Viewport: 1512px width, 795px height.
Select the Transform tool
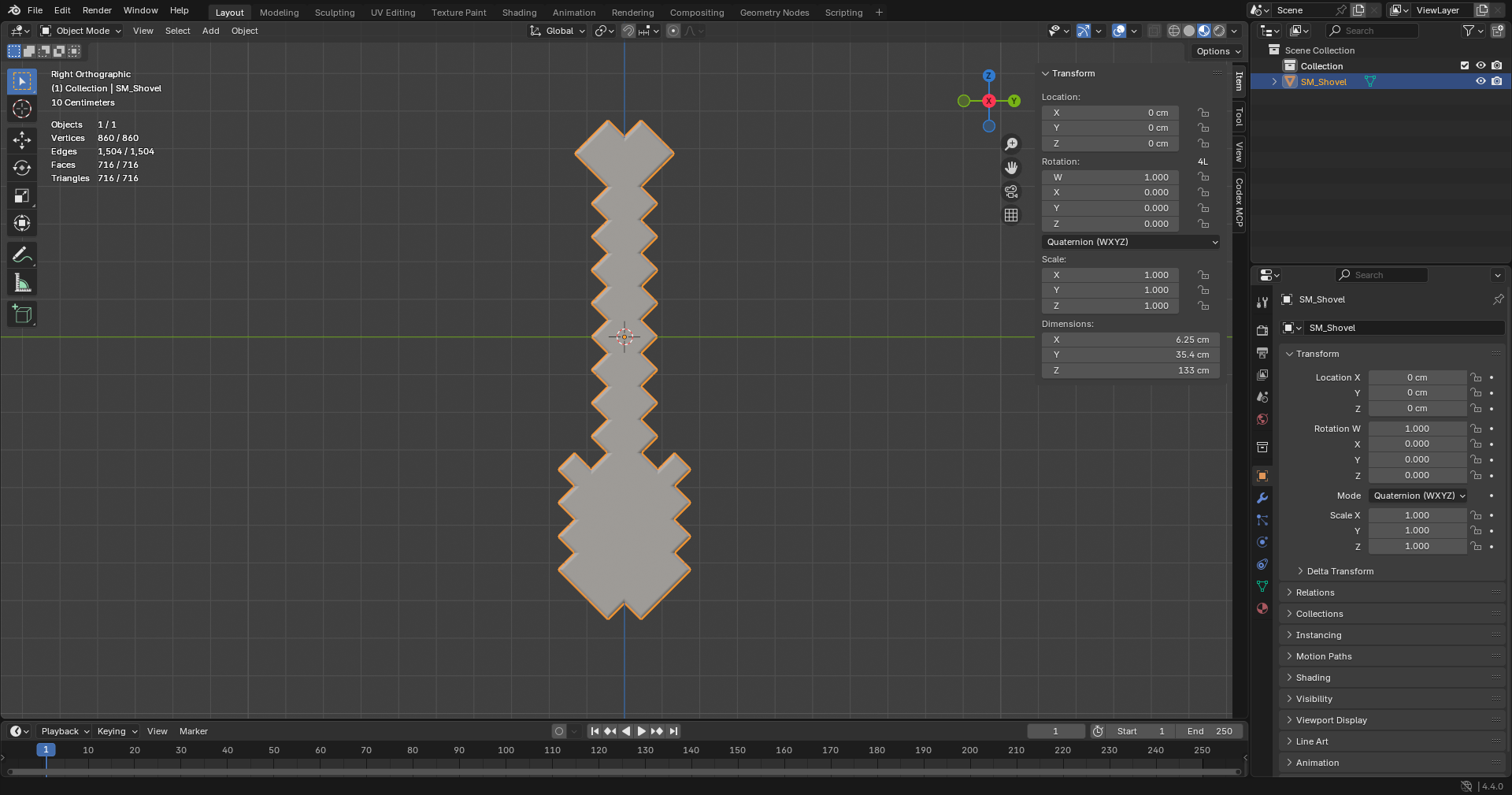click(x=22, y=223)
